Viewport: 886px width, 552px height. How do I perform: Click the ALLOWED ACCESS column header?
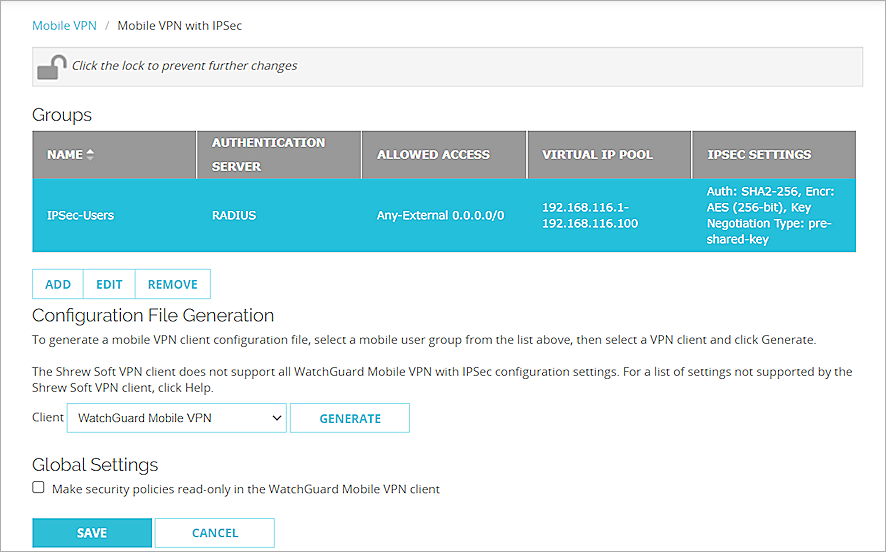pyautogui.click(x=444, y=155)
